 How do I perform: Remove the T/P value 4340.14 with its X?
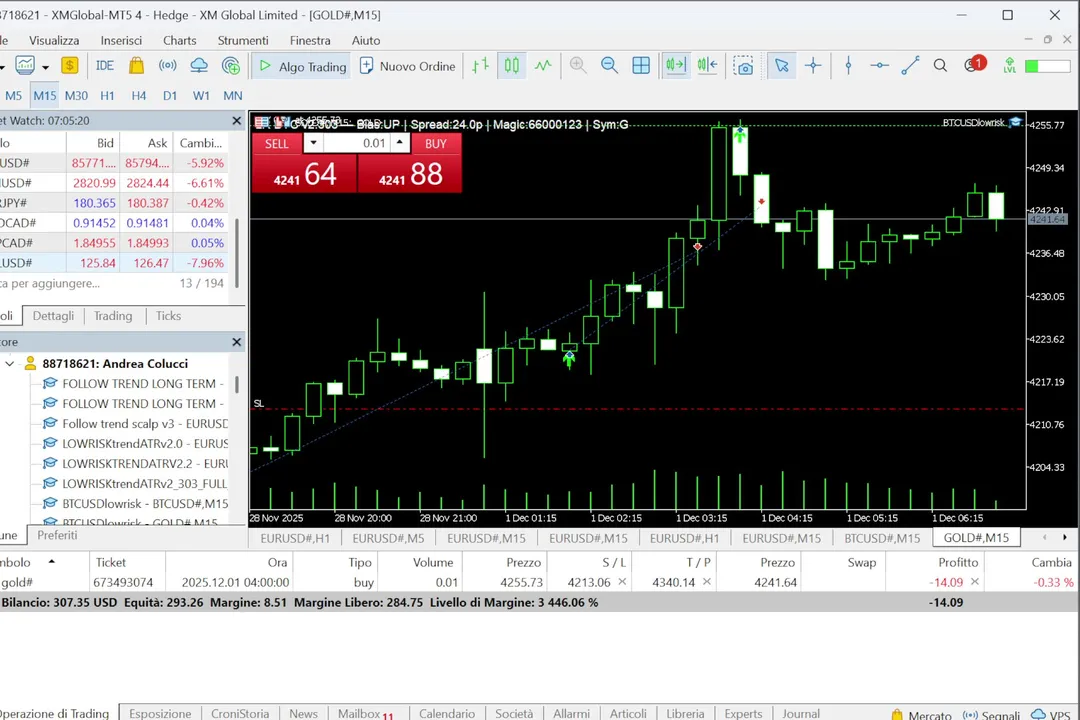tap(707, 582)
